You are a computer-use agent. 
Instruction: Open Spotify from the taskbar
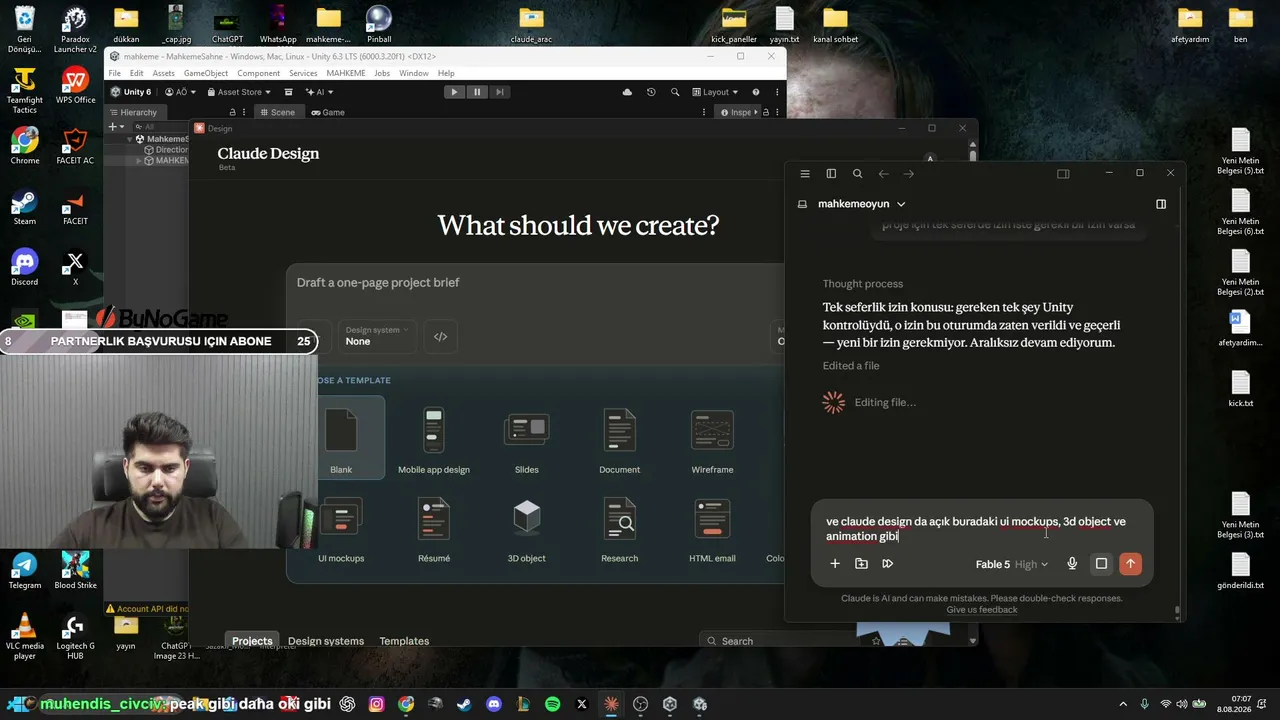[553, 704]
